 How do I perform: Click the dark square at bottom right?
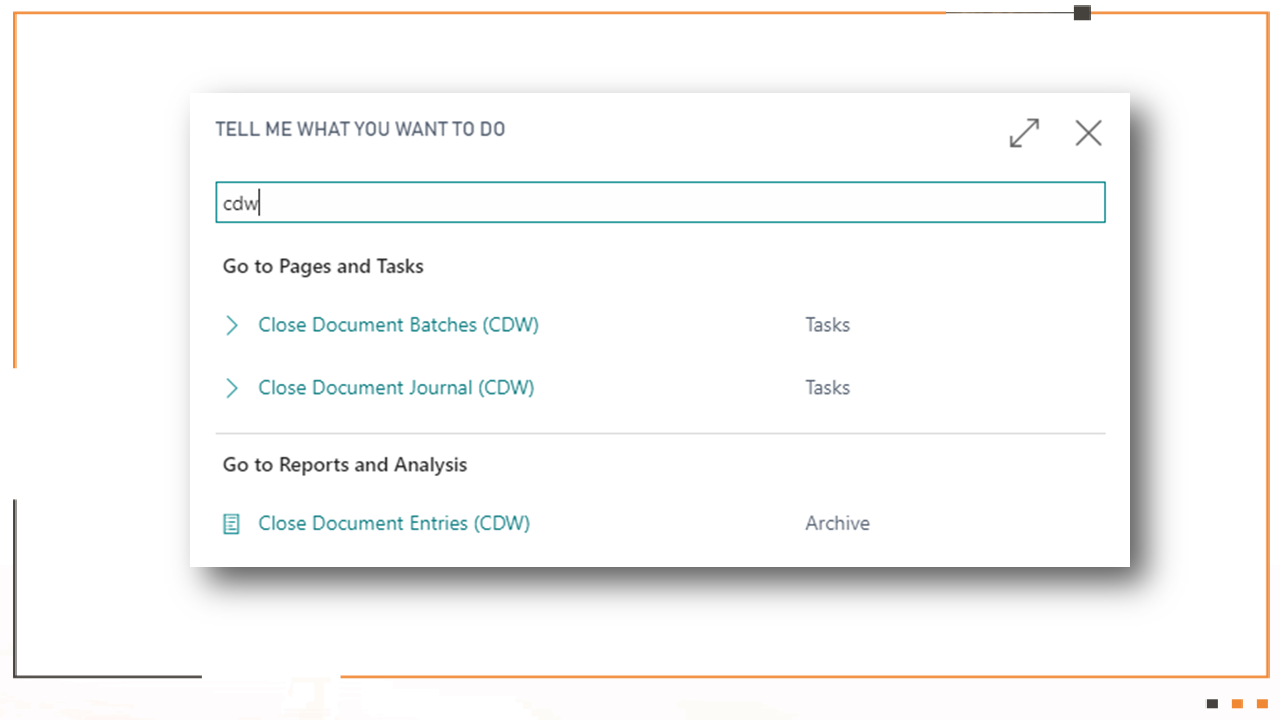pos(1212,704)
